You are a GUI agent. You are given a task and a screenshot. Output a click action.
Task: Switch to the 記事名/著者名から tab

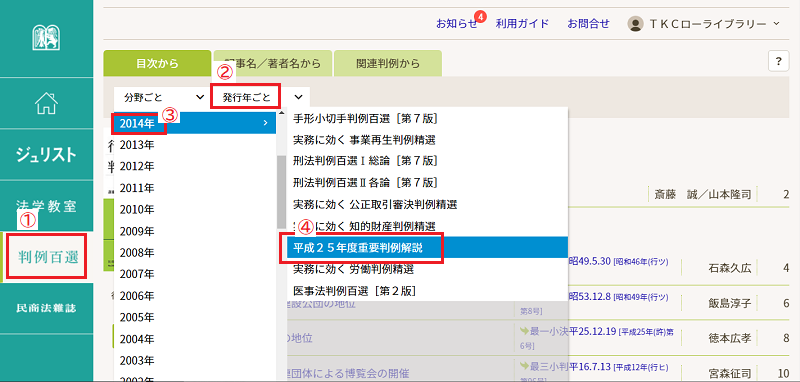click(x=273, y=64)
